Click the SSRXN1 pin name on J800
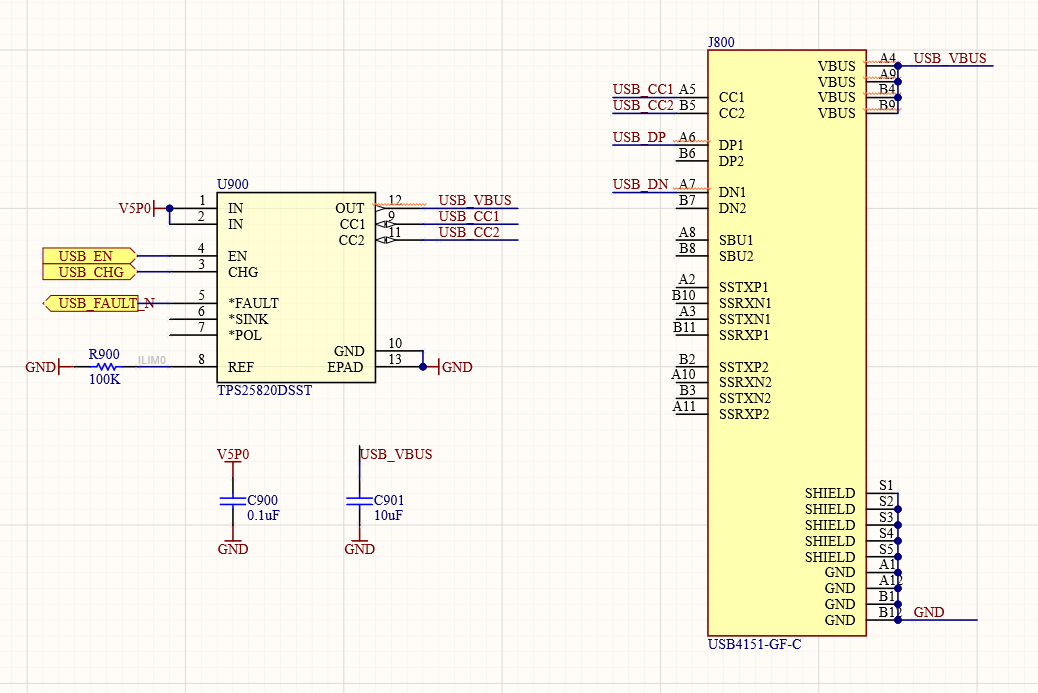 click(745, 303)
